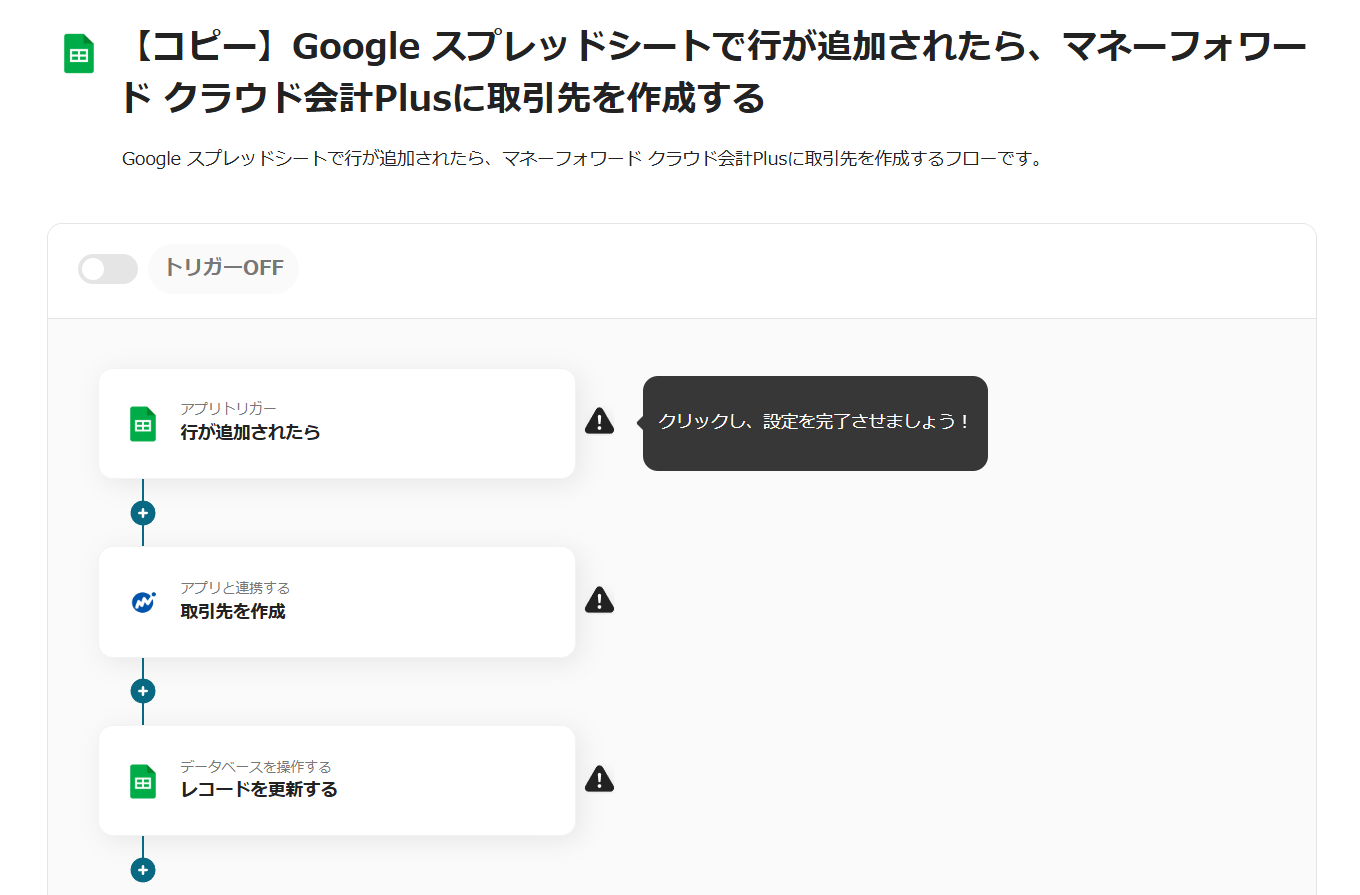This screenshot has width=1360, height=895.
Task: Click the クリックし、設定を完了させましょう tooltip
Action: 814,423
